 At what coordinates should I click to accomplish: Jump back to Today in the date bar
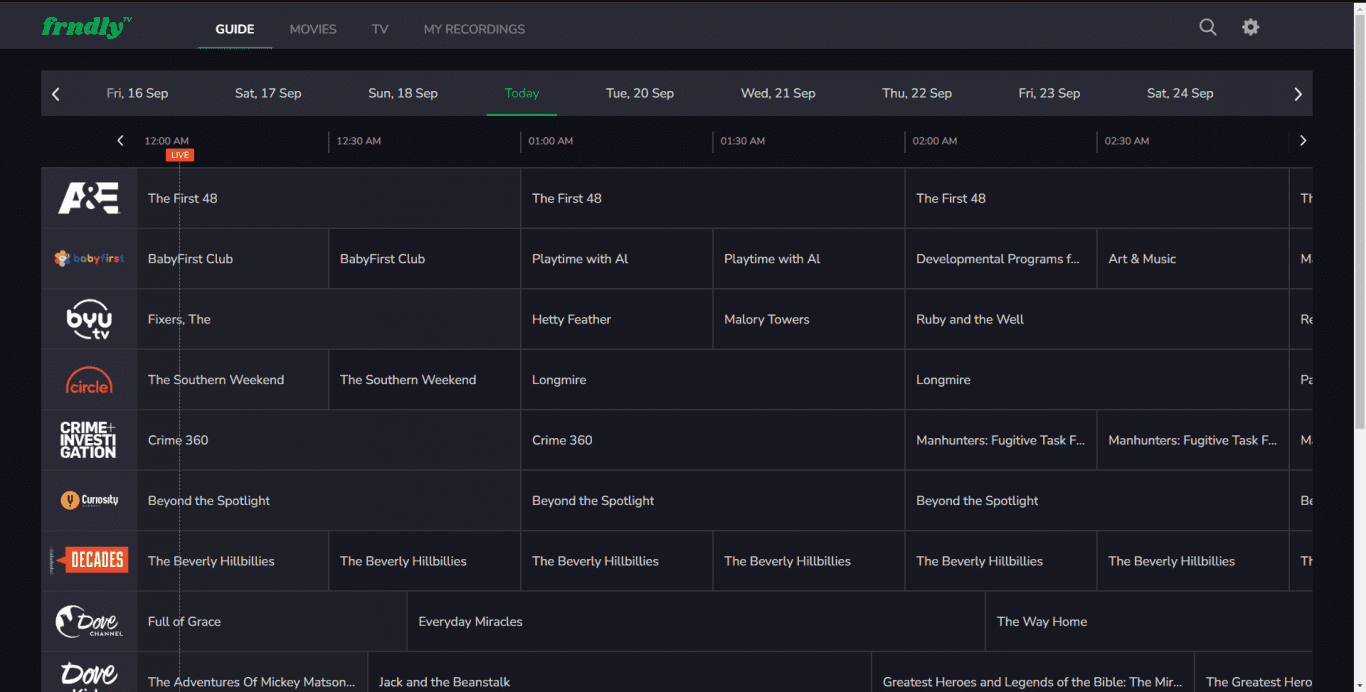pyautogui.click(x=521, y=93)
